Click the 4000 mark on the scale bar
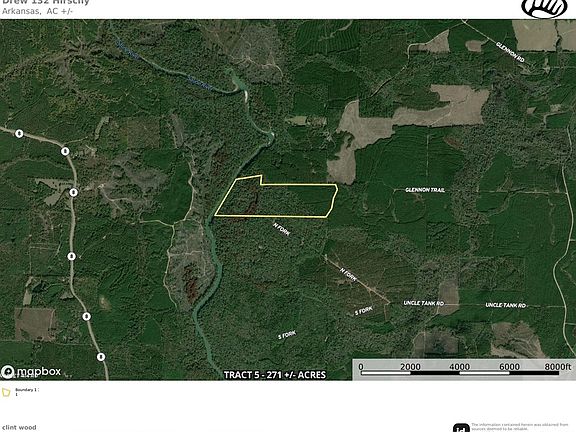Image resolution: width=576 pixels, height=432 pixels. click(x=460, y=367)
